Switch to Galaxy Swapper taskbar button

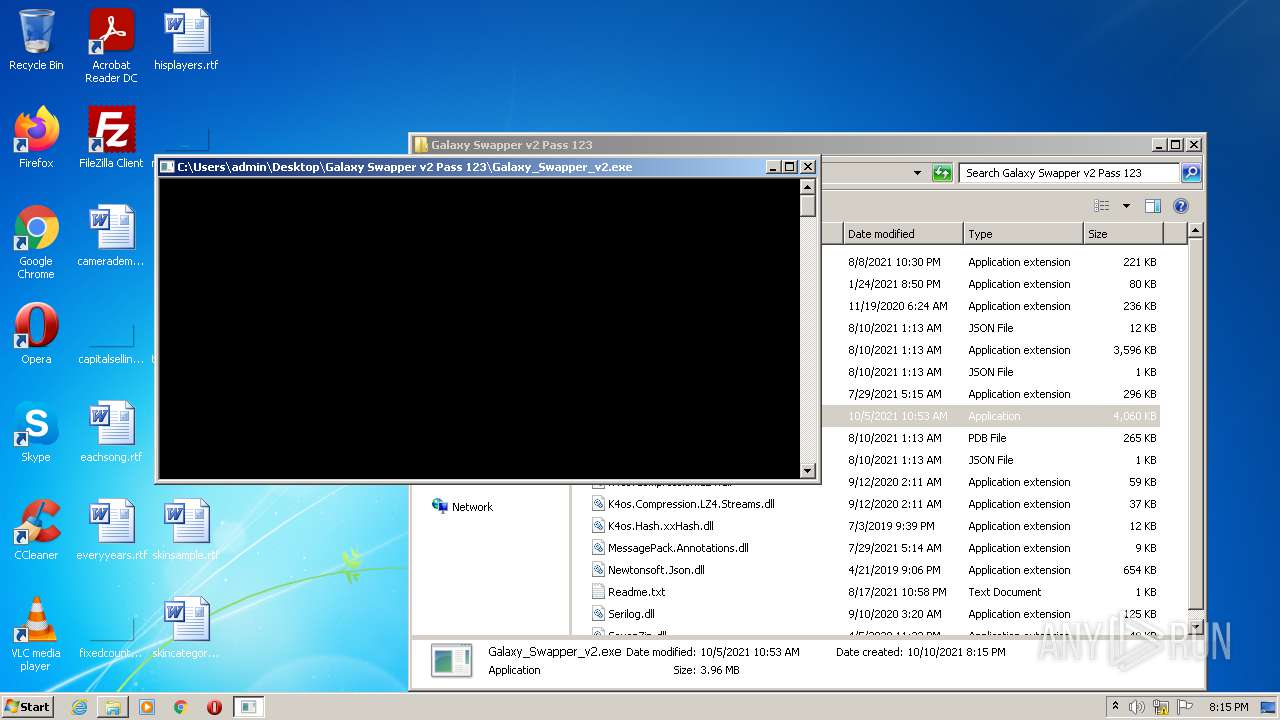point(248,707)
